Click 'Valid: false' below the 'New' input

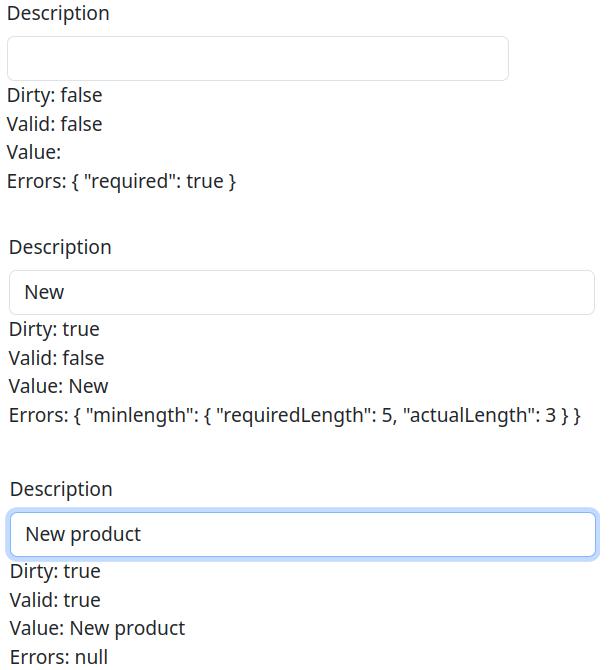point(56,358)
